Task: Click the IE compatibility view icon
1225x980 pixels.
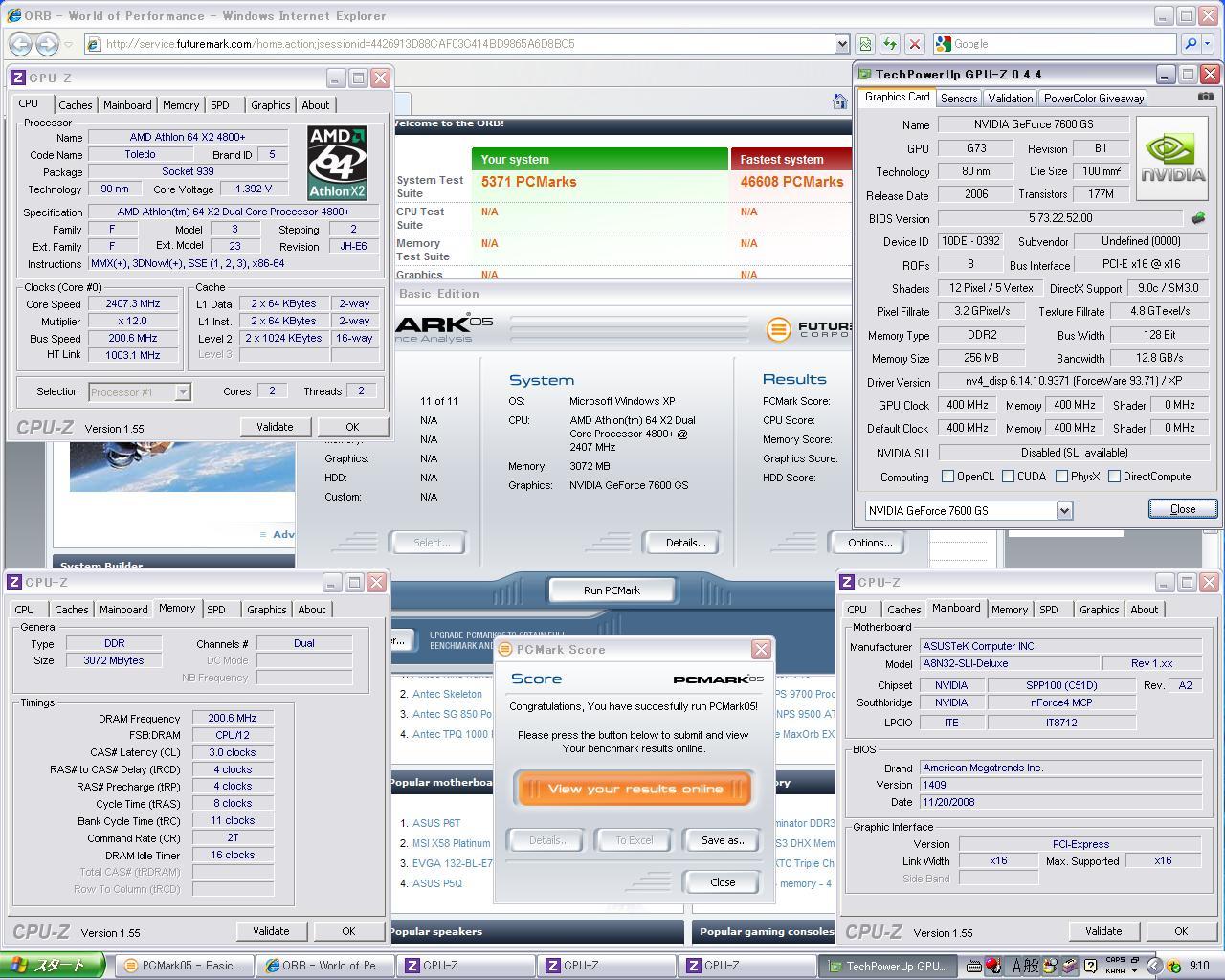Action: [865, 44]
